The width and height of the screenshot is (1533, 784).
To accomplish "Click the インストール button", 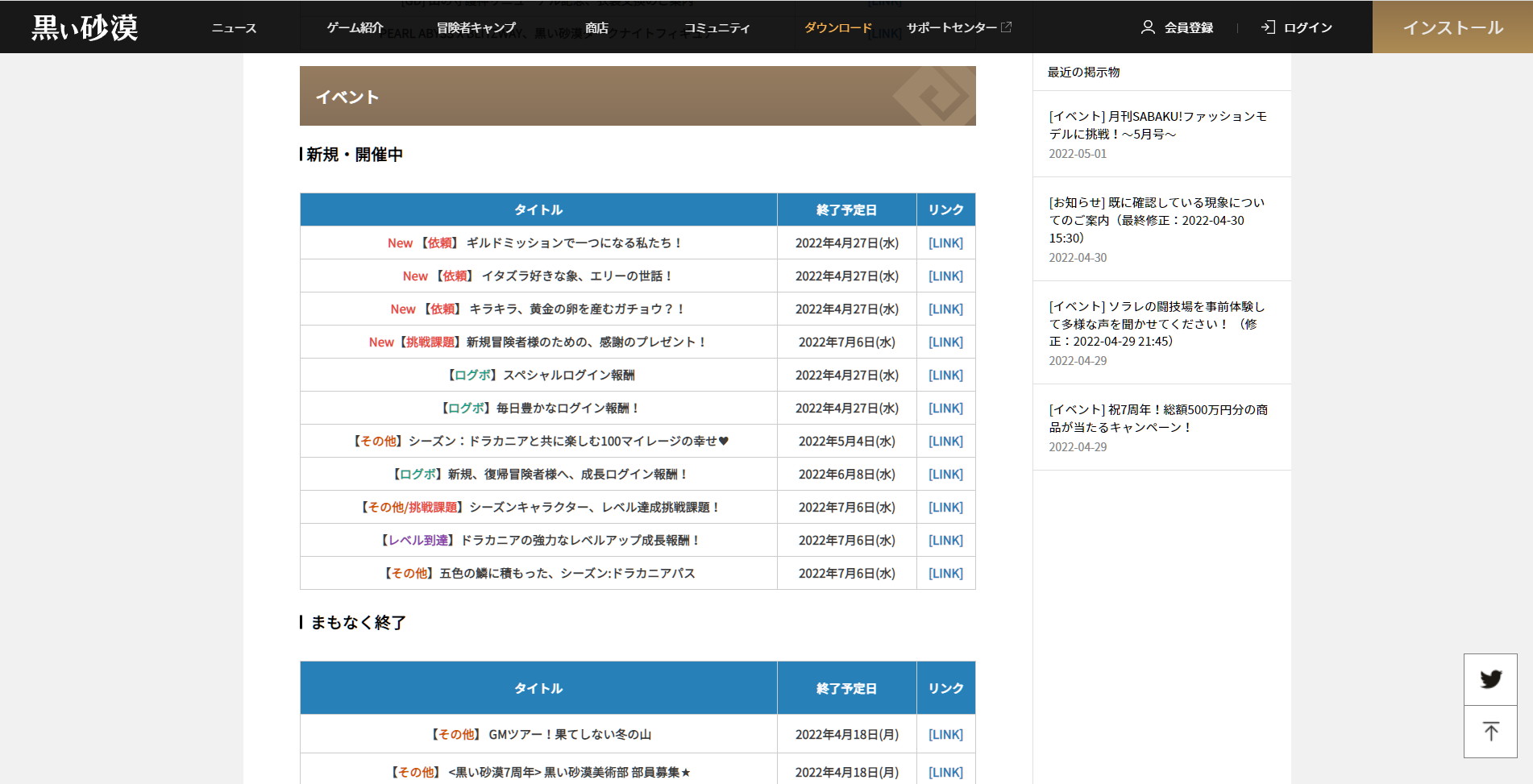I will point(1452,27).
